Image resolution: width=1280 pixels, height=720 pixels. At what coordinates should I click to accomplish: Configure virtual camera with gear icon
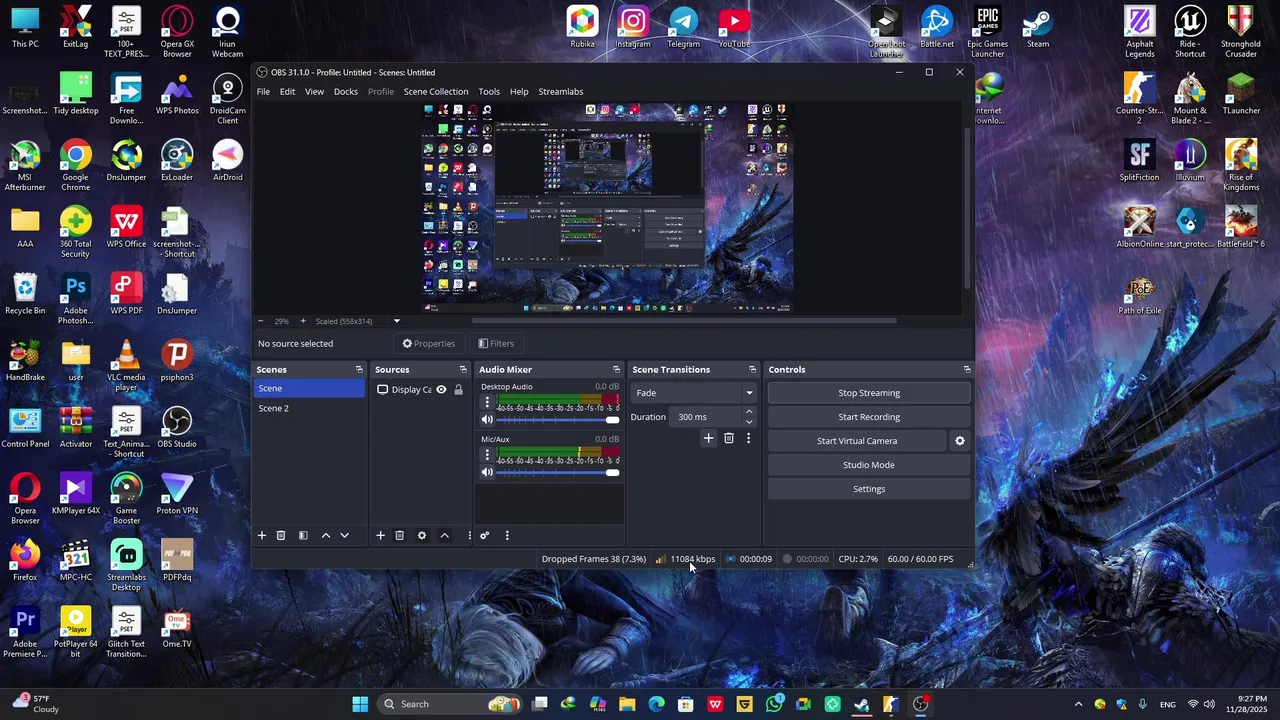pyautogui.click(x=960, y=441)
